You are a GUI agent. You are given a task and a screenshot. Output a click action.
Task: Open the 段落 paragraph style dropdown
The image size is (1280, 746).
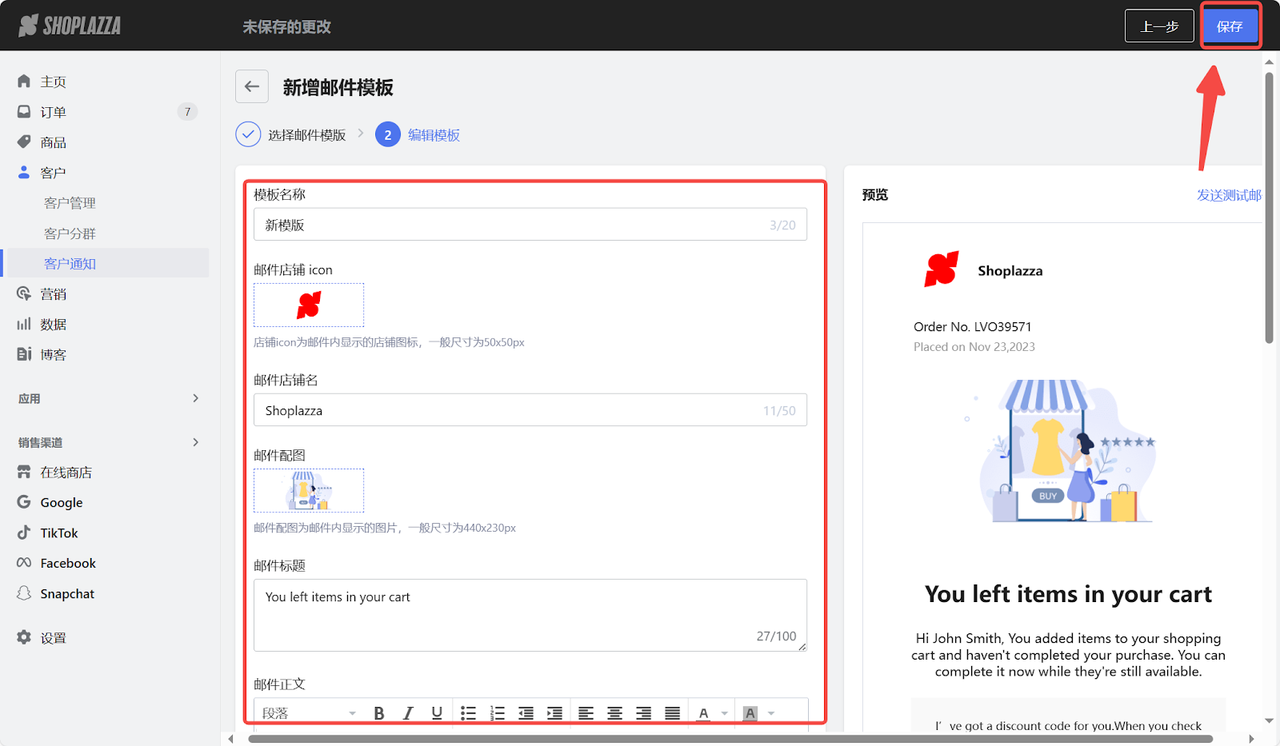308,712
